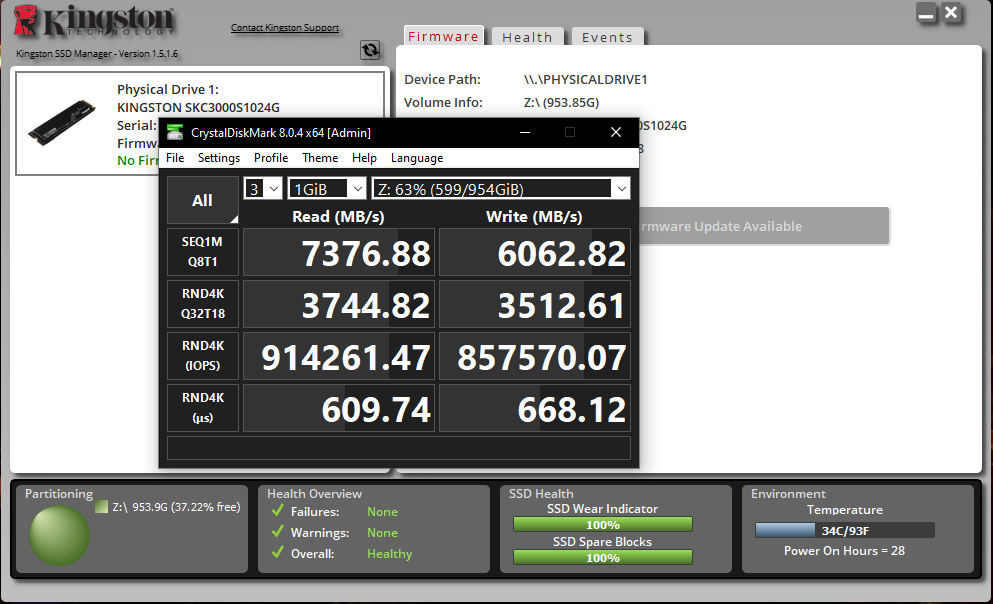This screenshot has height=604, width=993.
Task: Open the 1GiB test size dropdown
Action: 327,189
